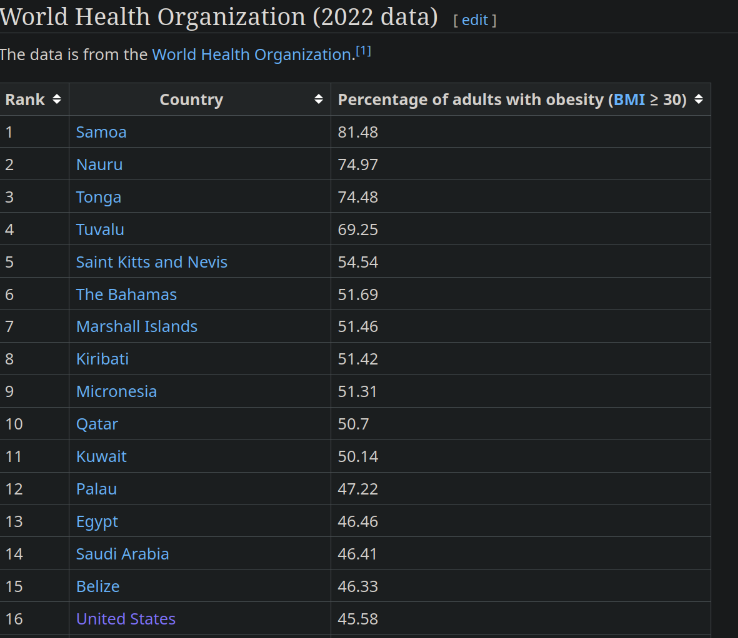Open the Egypt country link
Viewport: 738px width, 638px height.
97,522
